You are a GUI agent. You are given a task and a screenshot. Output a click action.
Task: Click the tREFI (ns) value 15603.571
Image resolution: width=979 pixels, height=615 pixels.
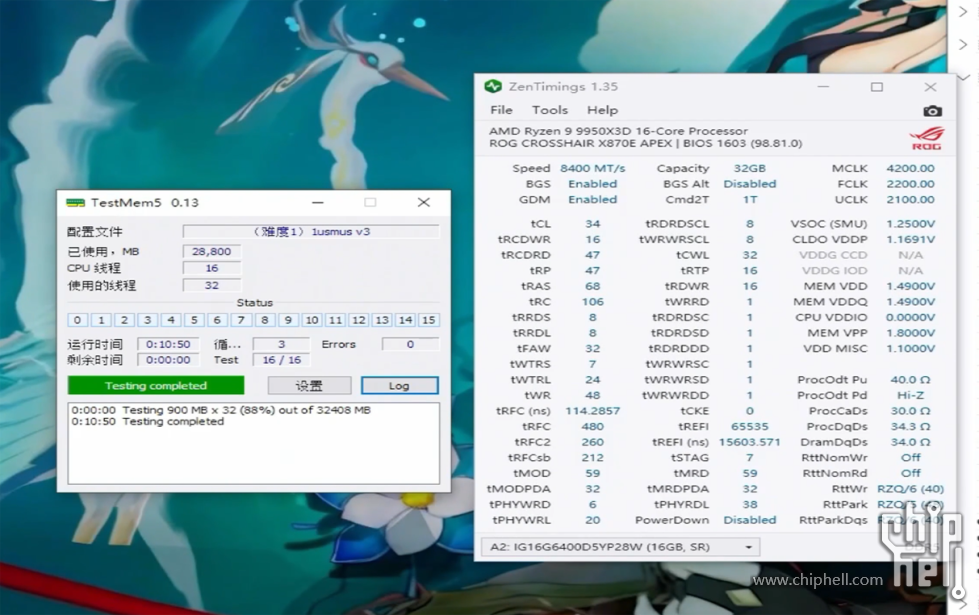point(750,442)
